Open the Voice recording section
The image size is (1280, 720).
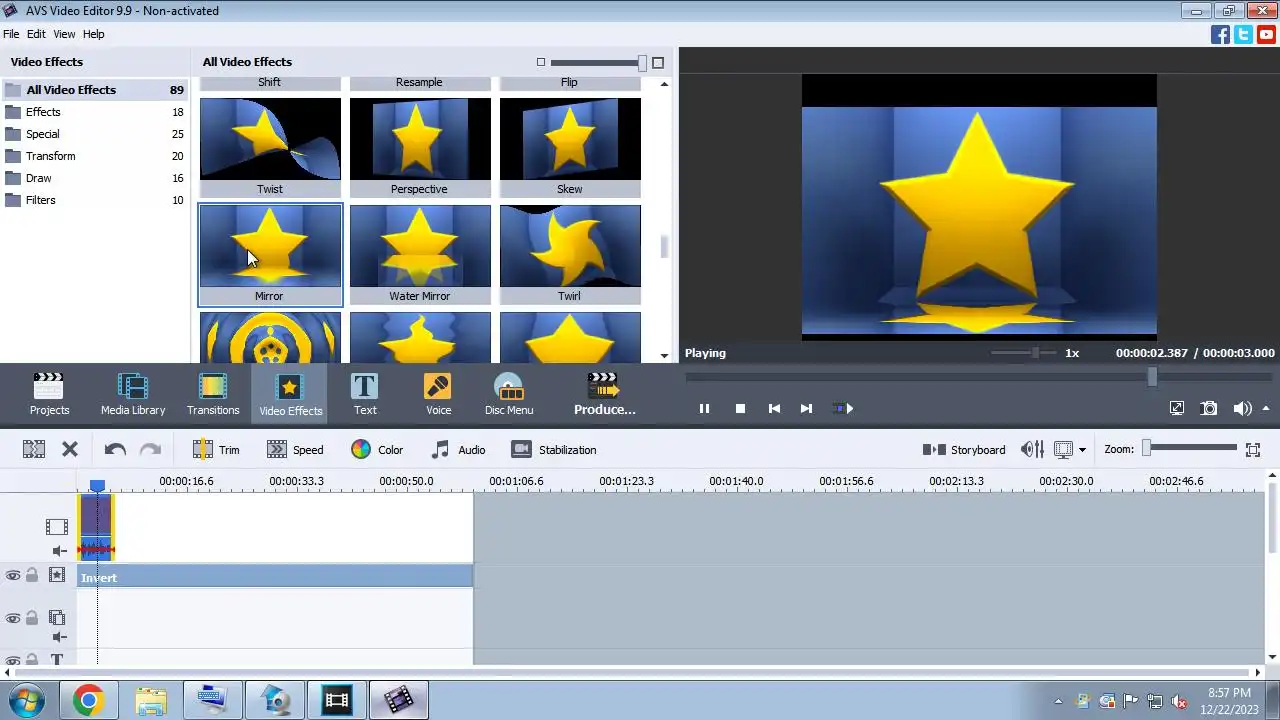tap(438, 394)
